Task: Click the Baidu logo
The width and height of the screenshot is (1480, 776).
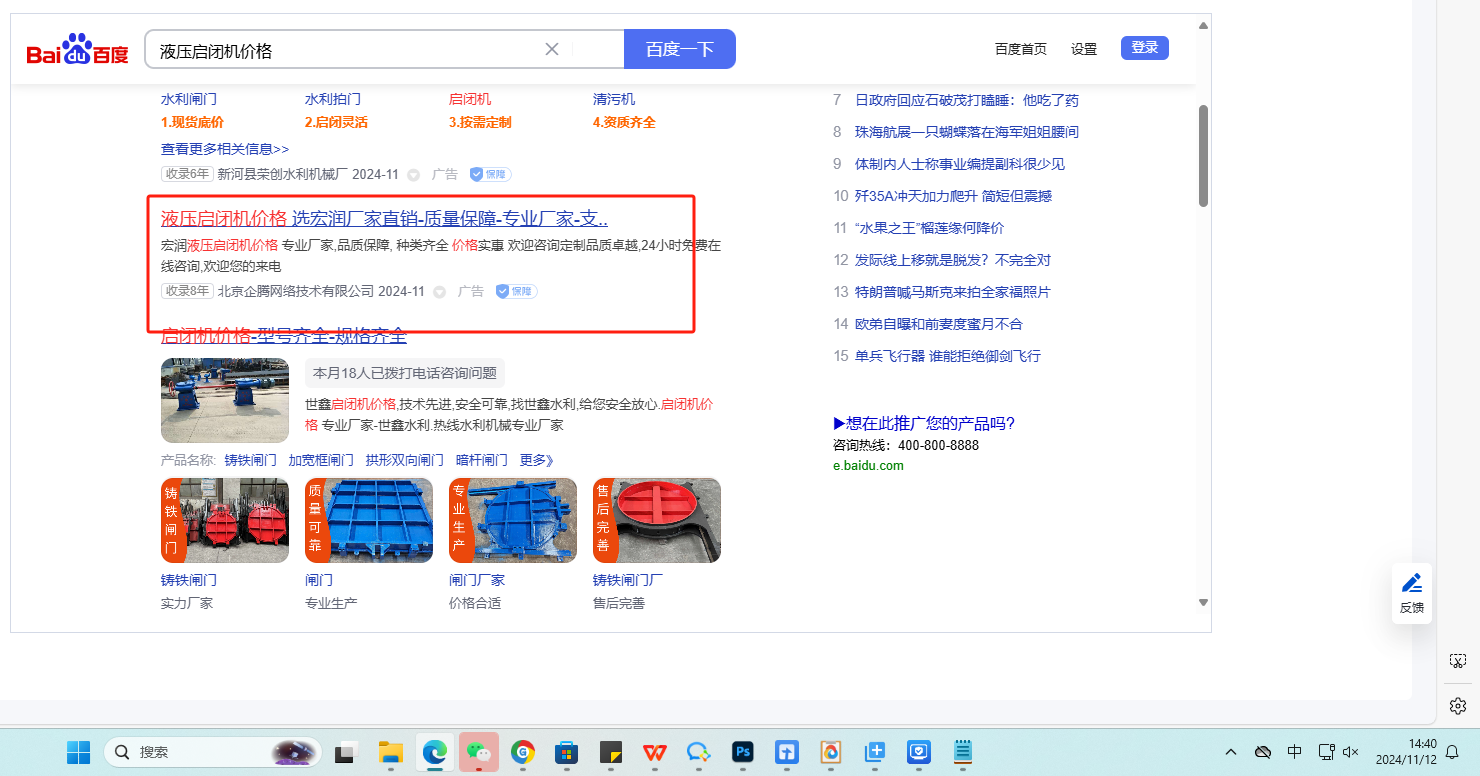Action: point(78,49)
